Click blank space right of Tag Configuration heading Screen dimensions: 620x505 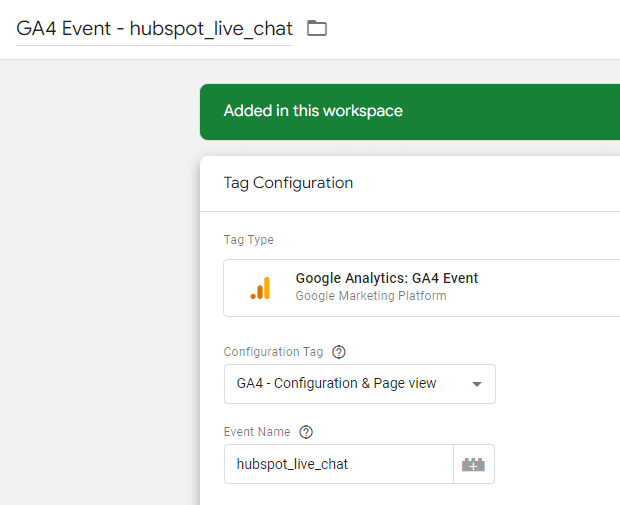click(x=486, y=183)
